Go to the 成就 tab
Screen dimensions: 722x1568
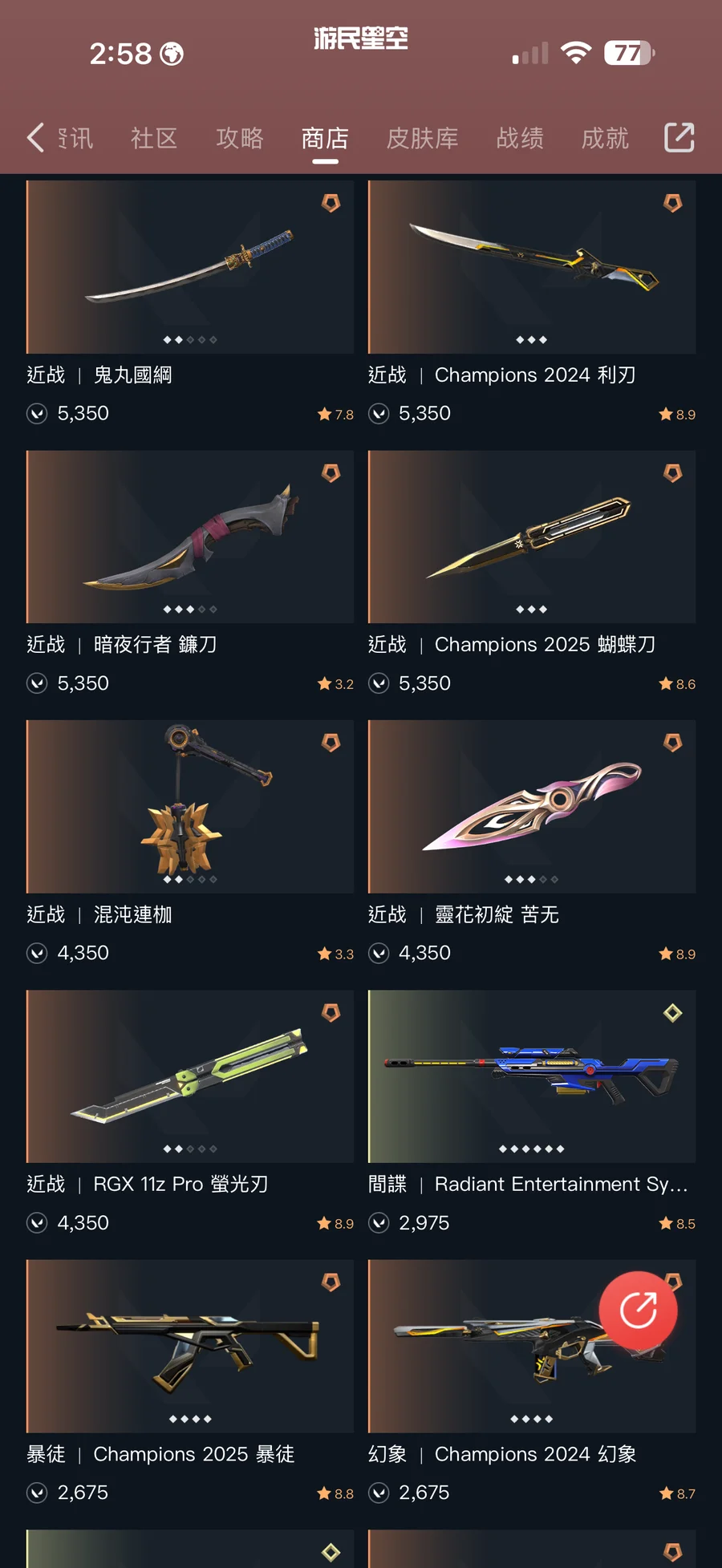[605, 138]
